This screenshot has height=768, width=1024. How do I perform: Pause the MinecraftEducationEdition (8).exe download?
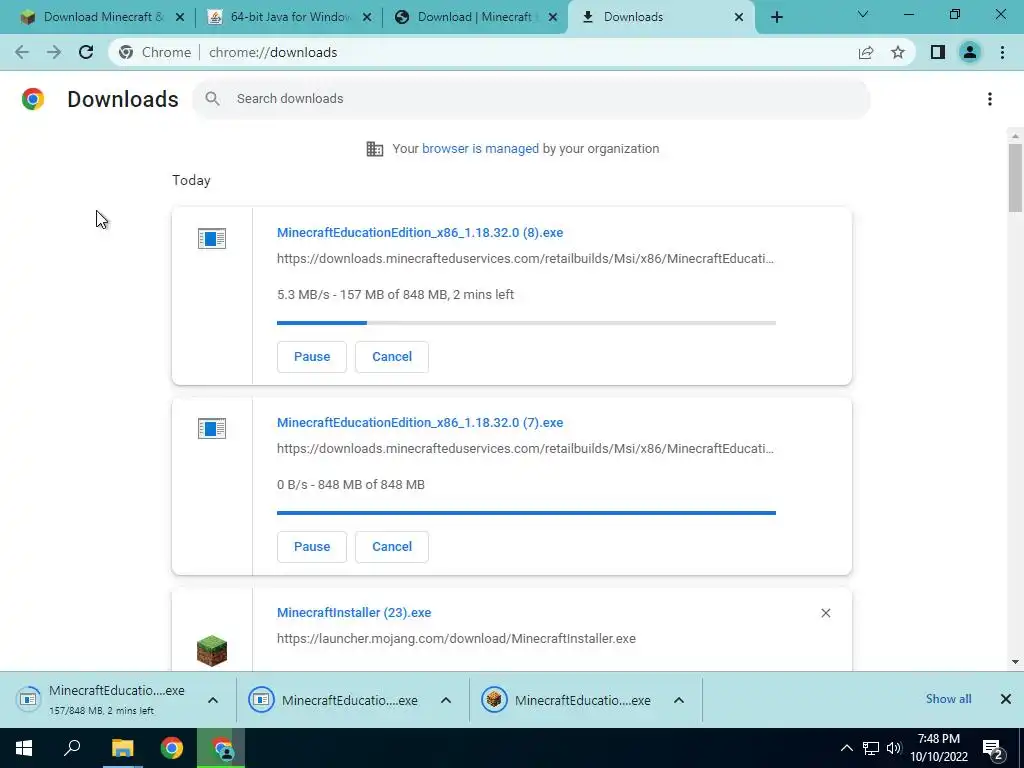point(312,357)
